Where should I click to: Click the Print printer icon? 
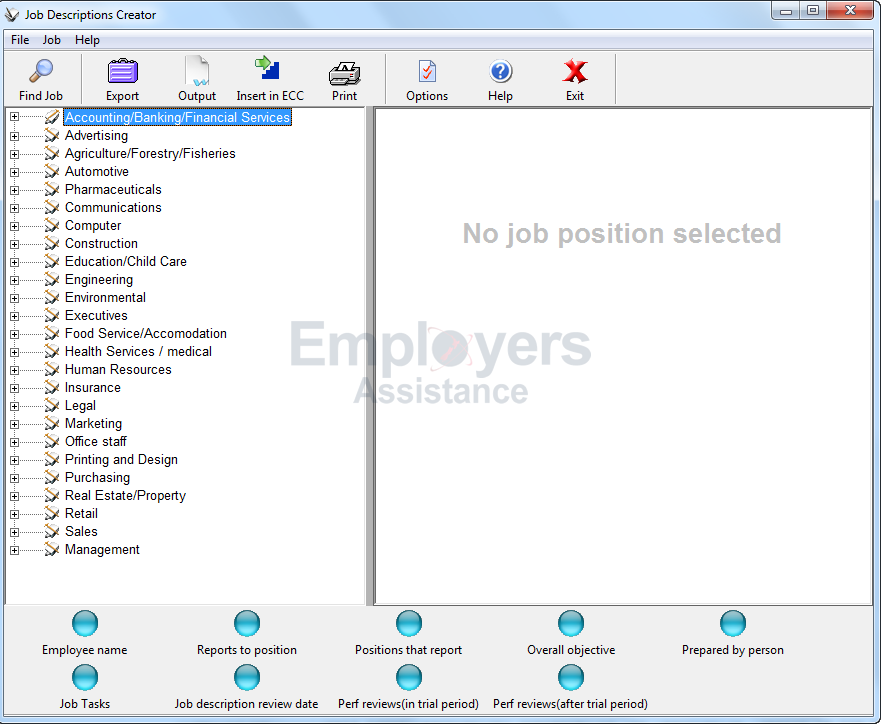click(x=344, y=72)
